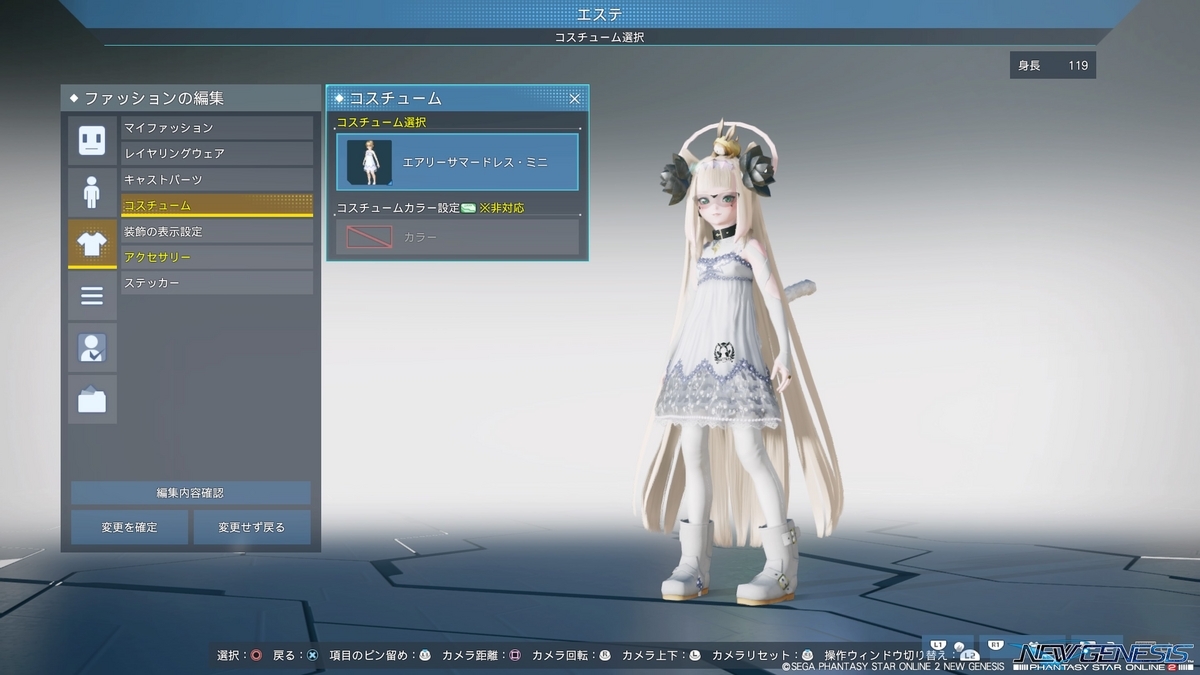Close the コスチューム panel with X

click(575, 98)
